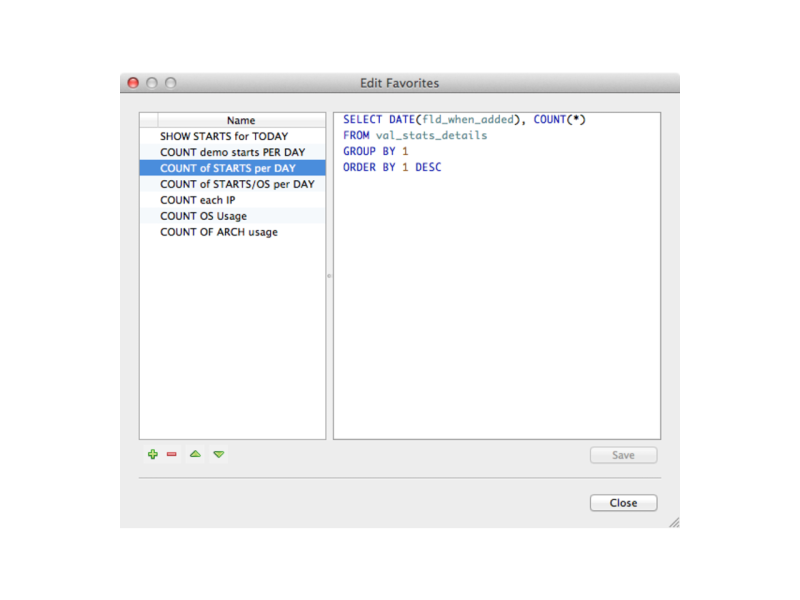Viewport: 800px width, 600px height.
Task: Close the Edit Favorites window with the red button
Action: pyautogui.click(x=133, y=83)
